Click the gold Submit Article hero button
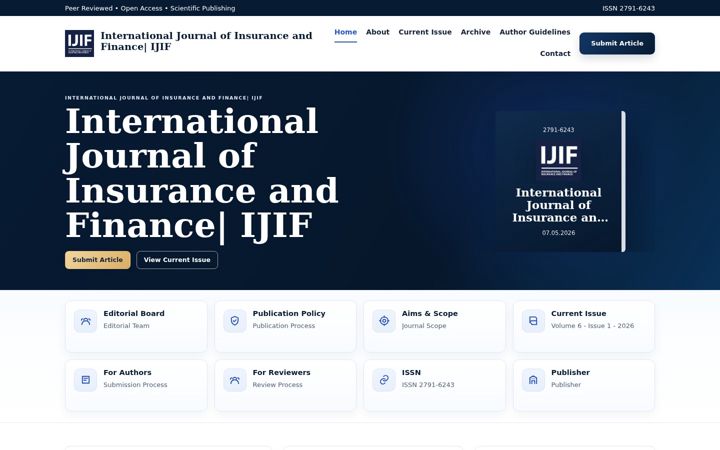 [x=97, y=260]
